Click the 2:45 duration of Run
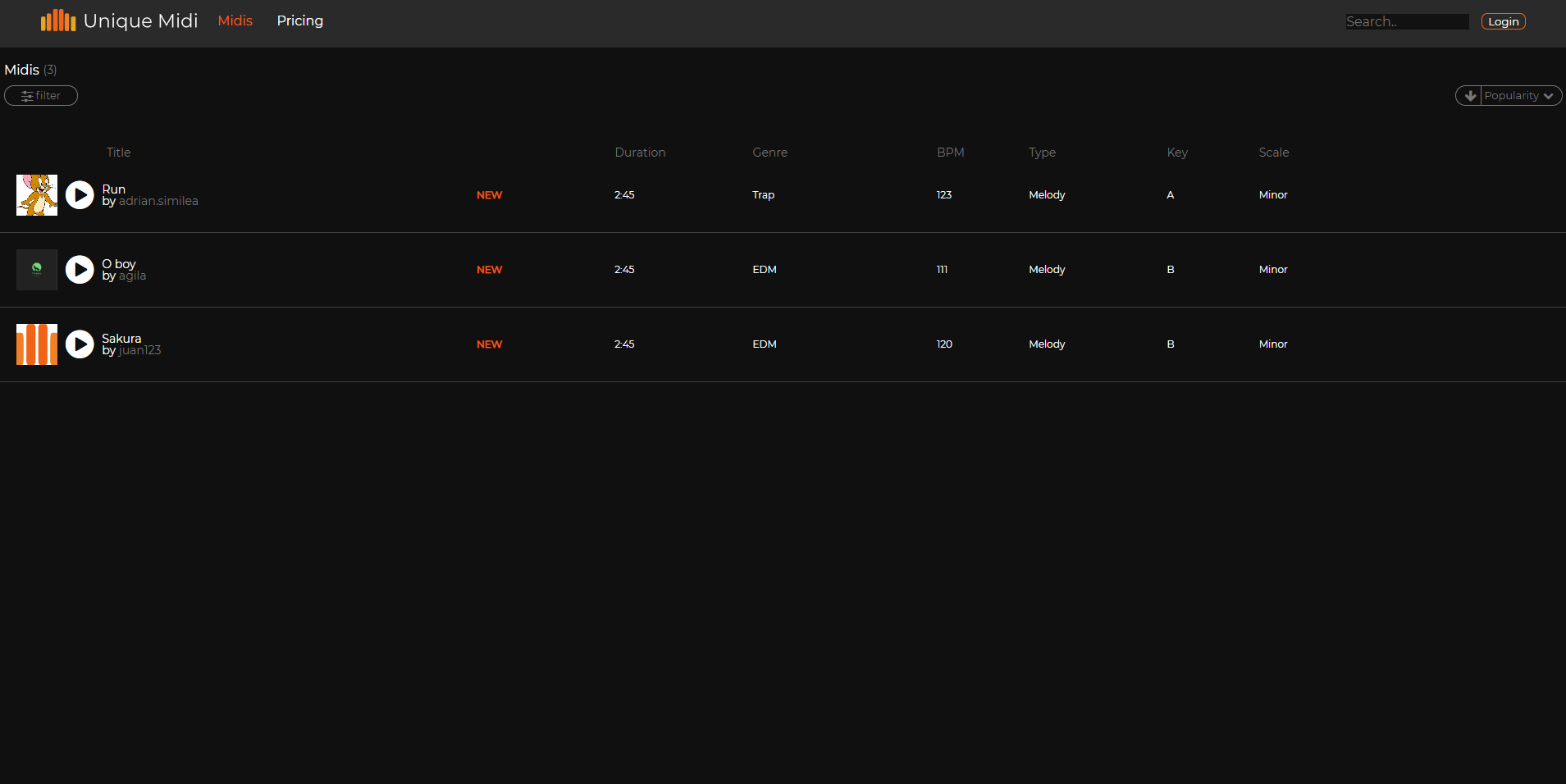This screenshot has height=784, width=1566. [x=624, y=195]
